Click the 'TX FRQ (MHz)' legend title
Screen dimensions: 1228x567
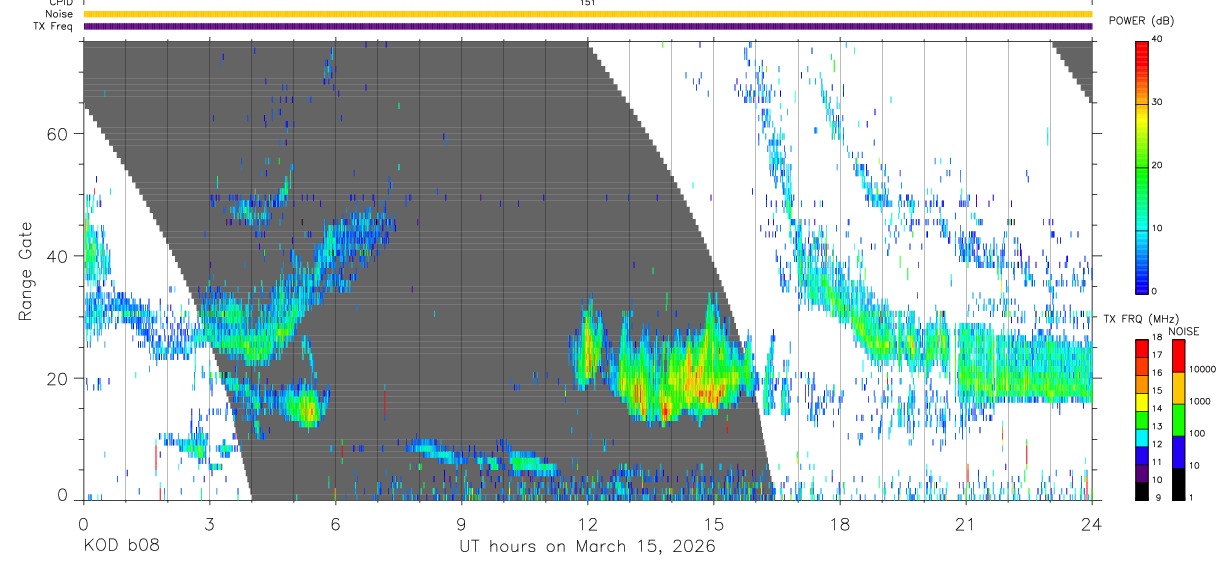point(1140,319)
